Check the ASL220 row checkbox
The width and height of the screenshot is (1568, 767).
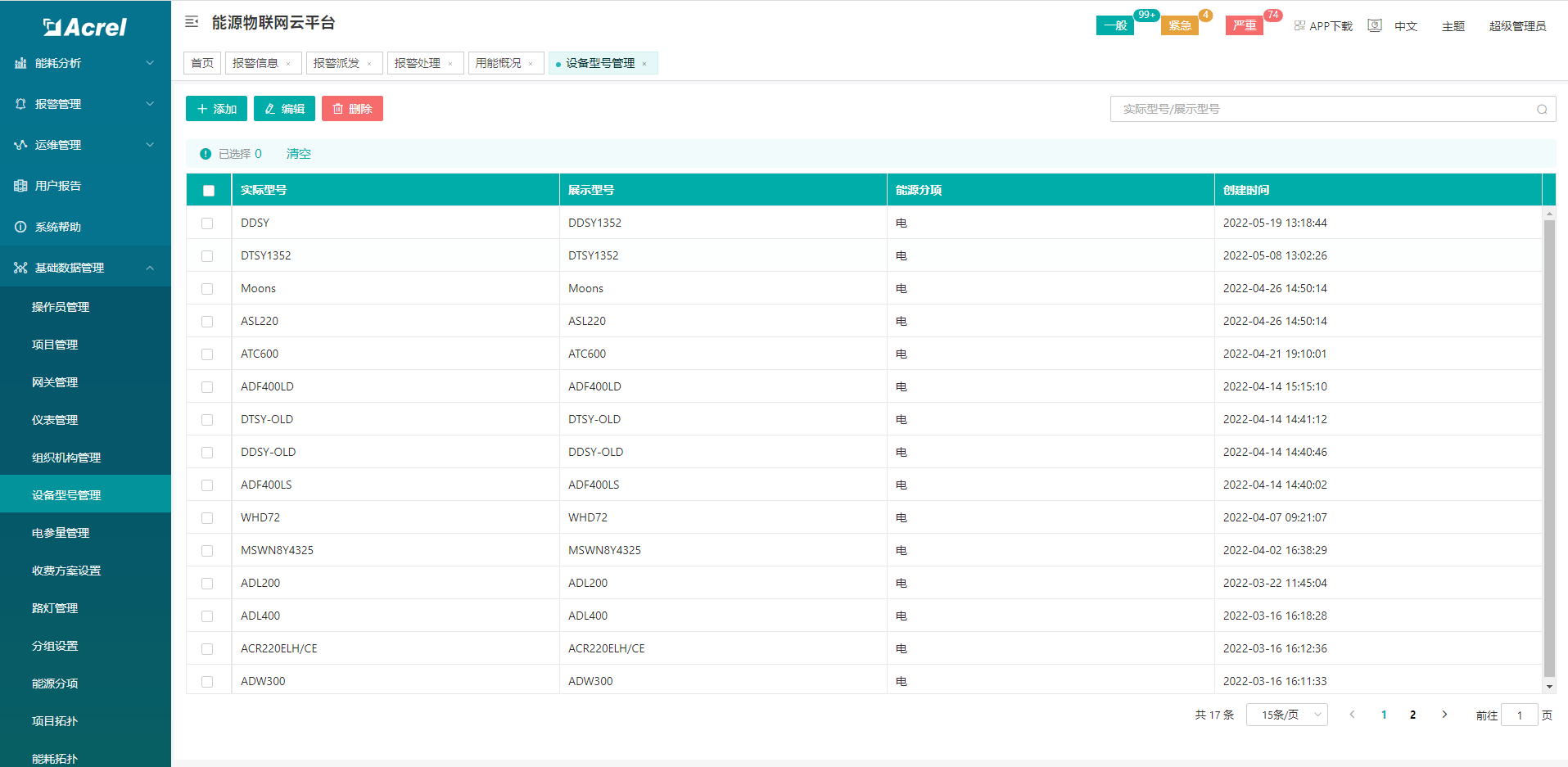point(207,322)
